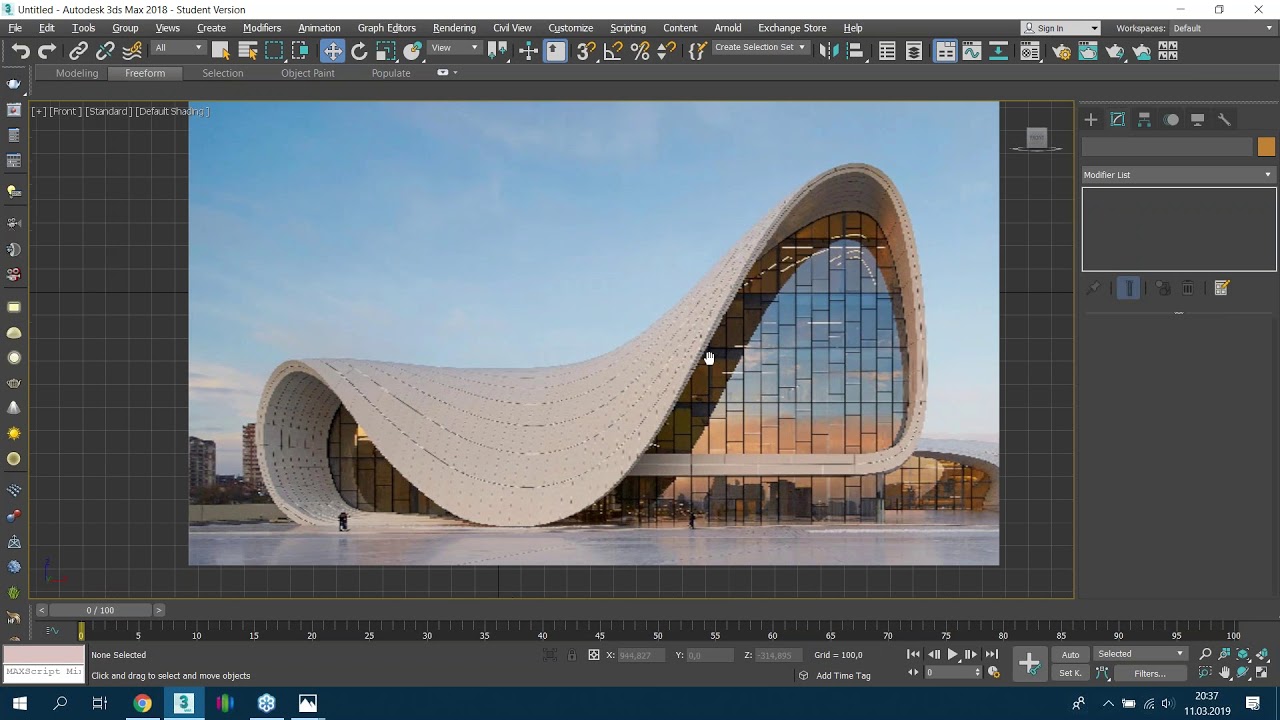This screenshot has height=720, width=1280.
Task: Click the time slider 0 / 100 handle
Action: 100,610
